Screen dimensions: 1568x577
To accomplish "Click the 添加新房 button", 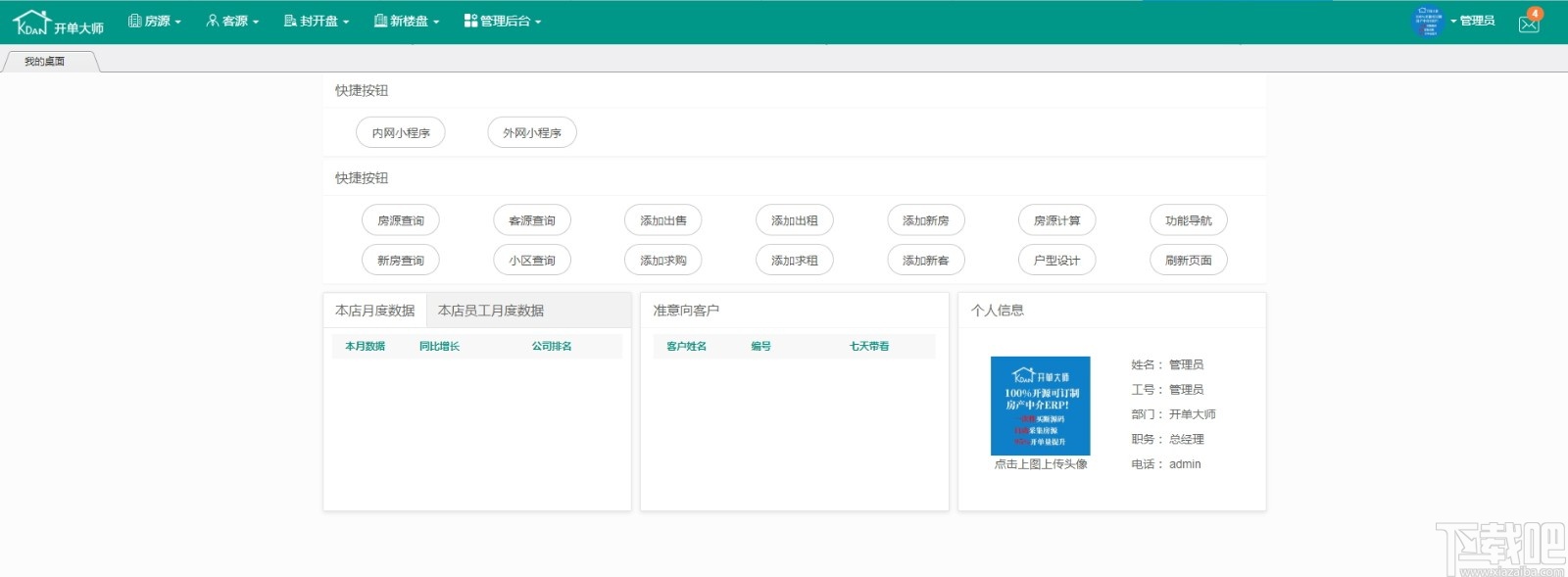I will [x=926, y=220].
